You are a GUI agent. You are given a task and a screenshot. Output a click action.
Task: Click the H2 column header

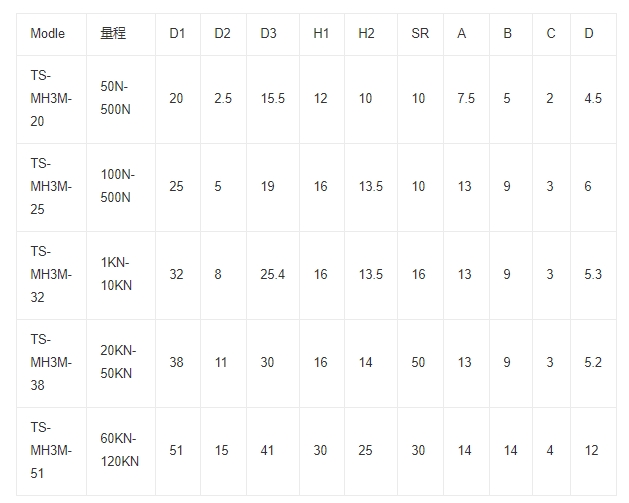[366, 34]
